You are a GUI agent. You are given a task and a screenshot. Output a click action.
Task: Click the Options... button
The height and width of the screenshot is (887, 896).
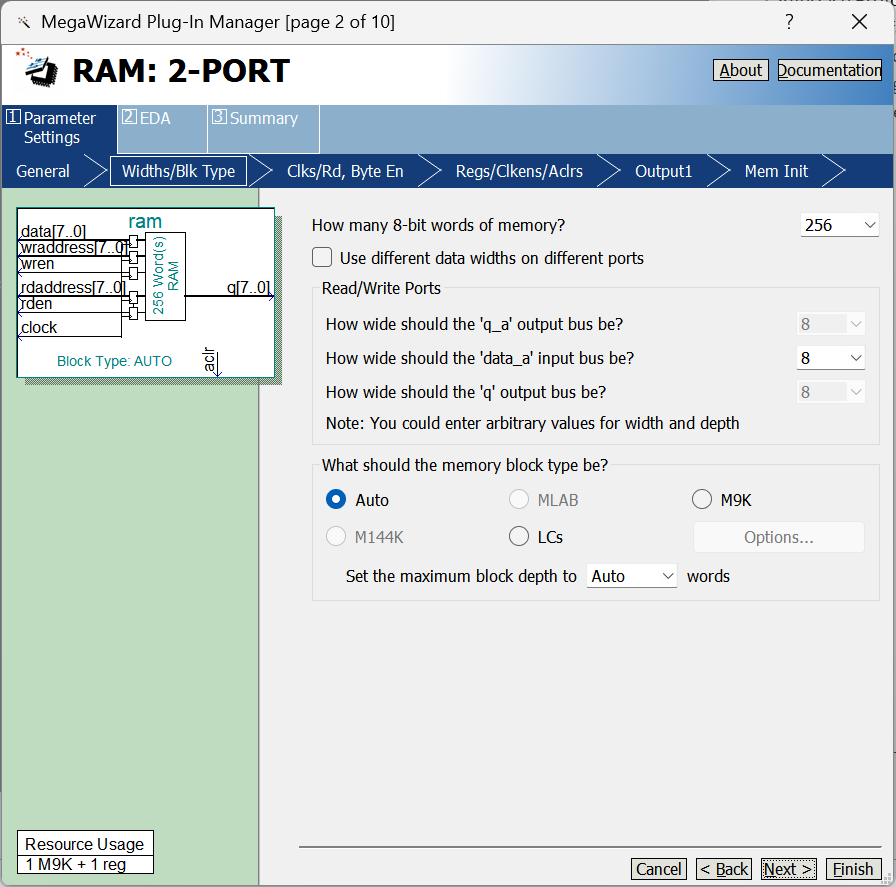click(778, 537)
